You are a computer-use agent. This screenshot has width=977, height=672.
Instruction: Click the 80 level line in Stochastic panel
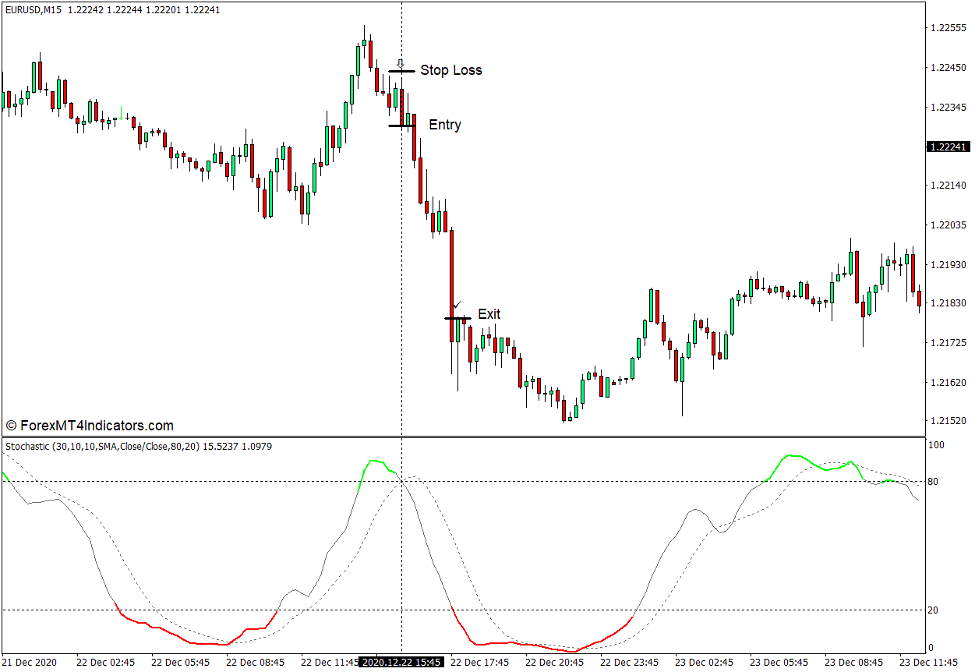point(600,481)
